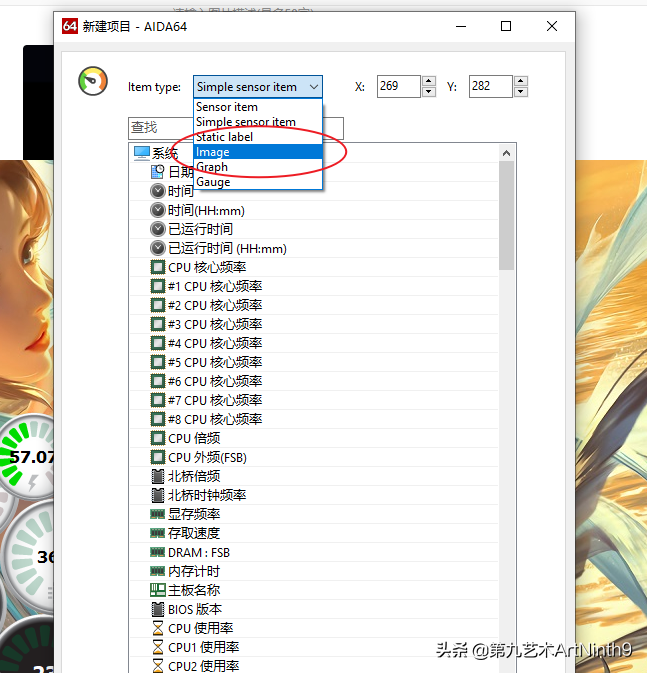Click the scroll-up arrow of sensor list

[507, 153]
